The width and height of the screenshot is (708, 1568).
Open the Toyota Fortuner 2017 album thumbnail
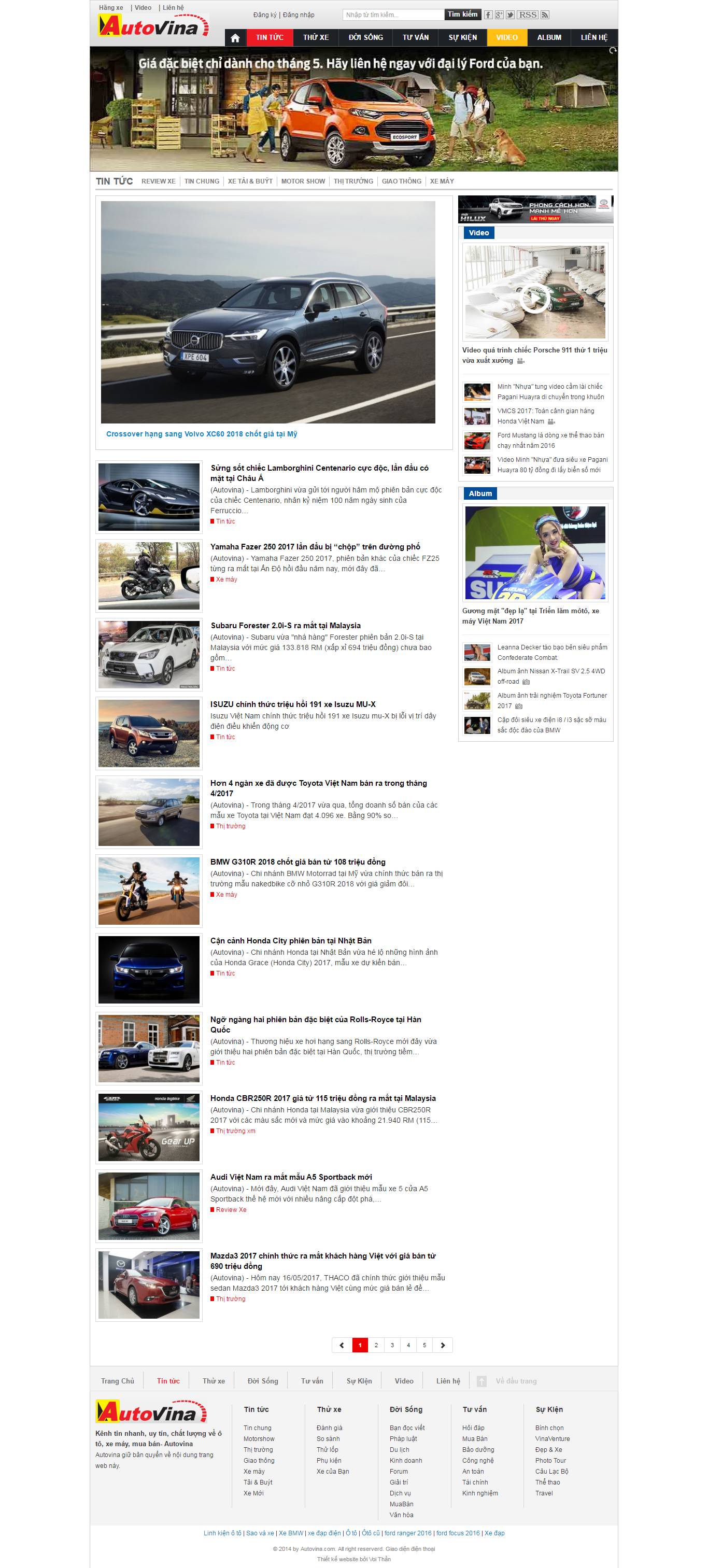pos(477,701)
